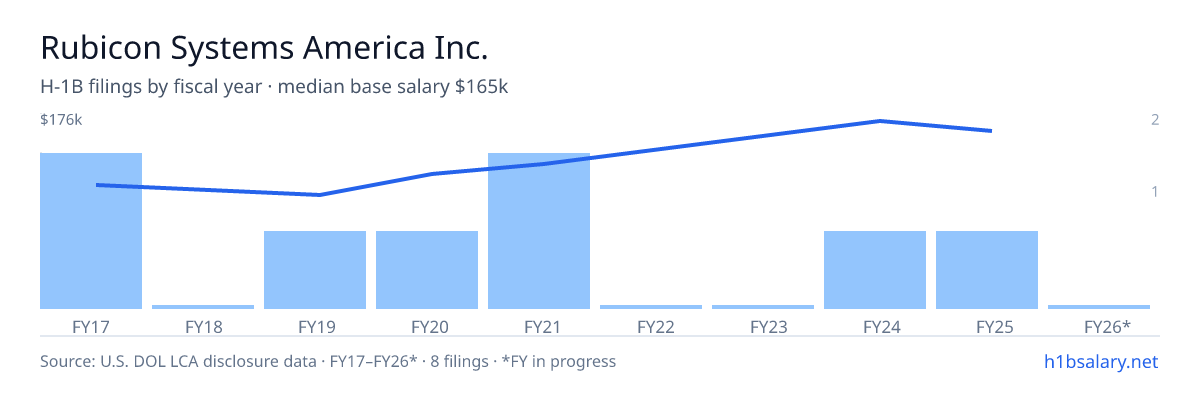Click the FY17 axis label

click(91, 326)
